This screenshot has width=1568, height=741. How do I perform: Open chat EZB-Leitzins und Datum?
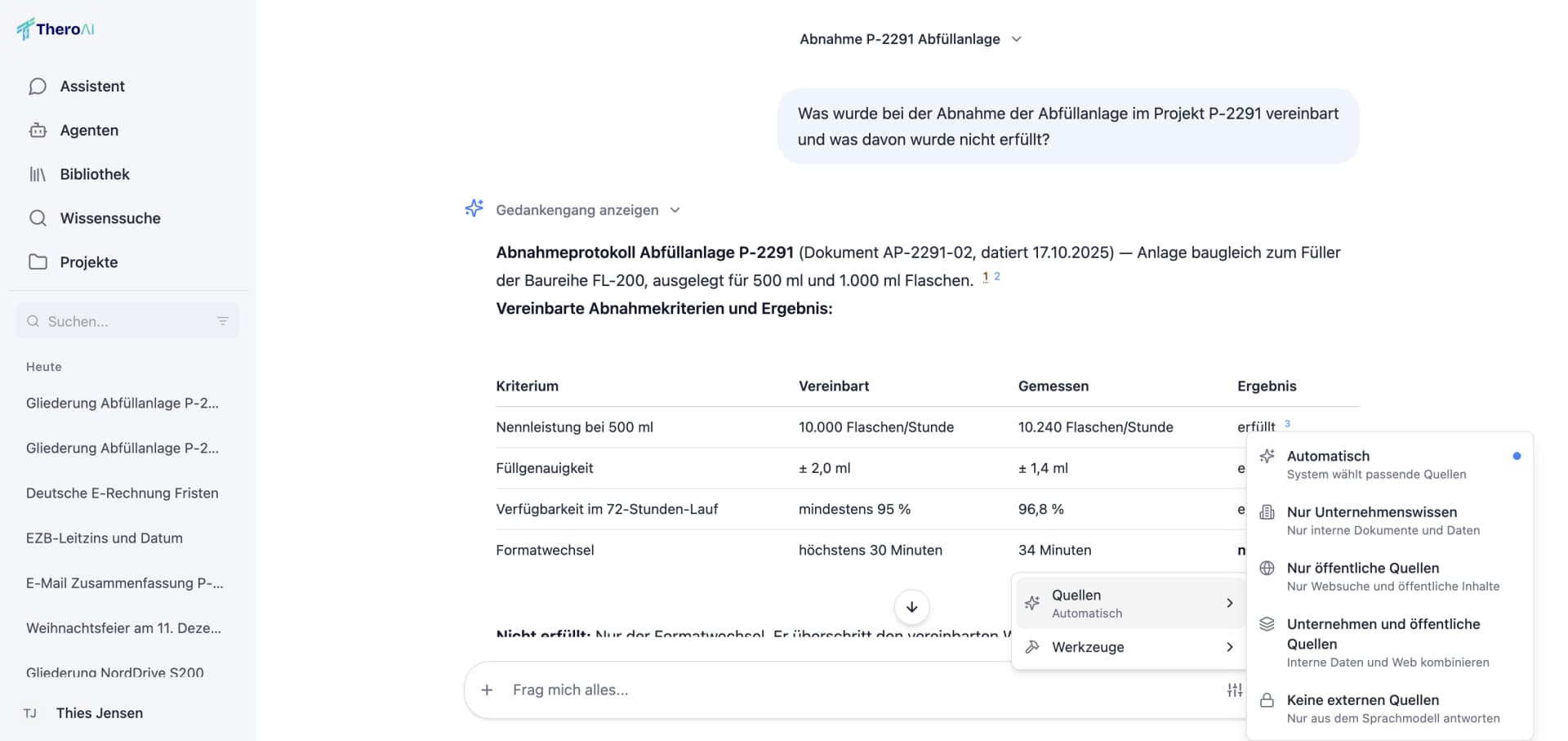[105, 538]
